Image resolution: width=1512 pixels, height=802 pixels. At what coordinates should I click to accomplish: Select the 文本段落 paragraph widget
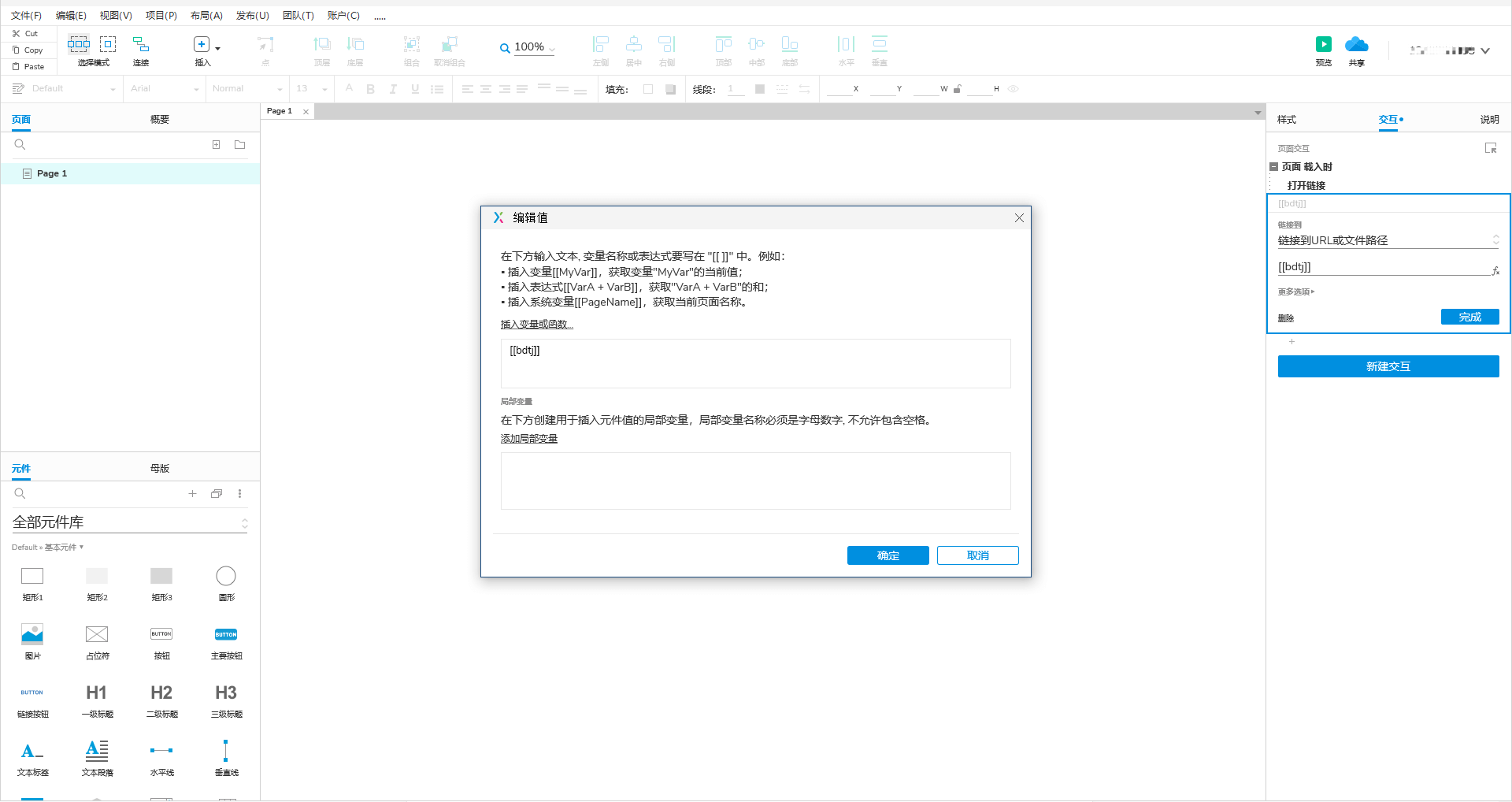click(x=97, y=758)
